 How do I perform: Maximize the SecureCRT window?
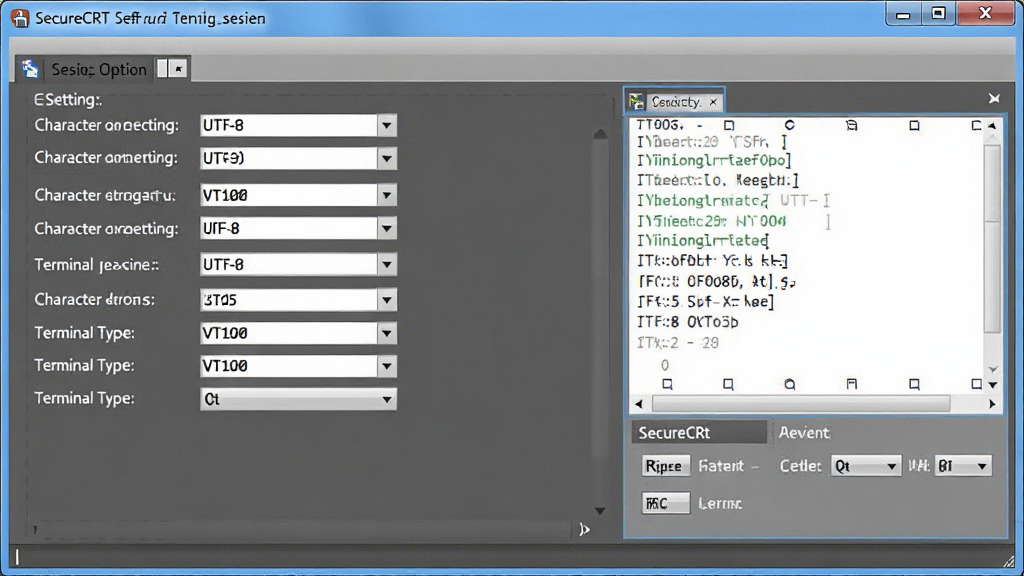coord(938,14)
